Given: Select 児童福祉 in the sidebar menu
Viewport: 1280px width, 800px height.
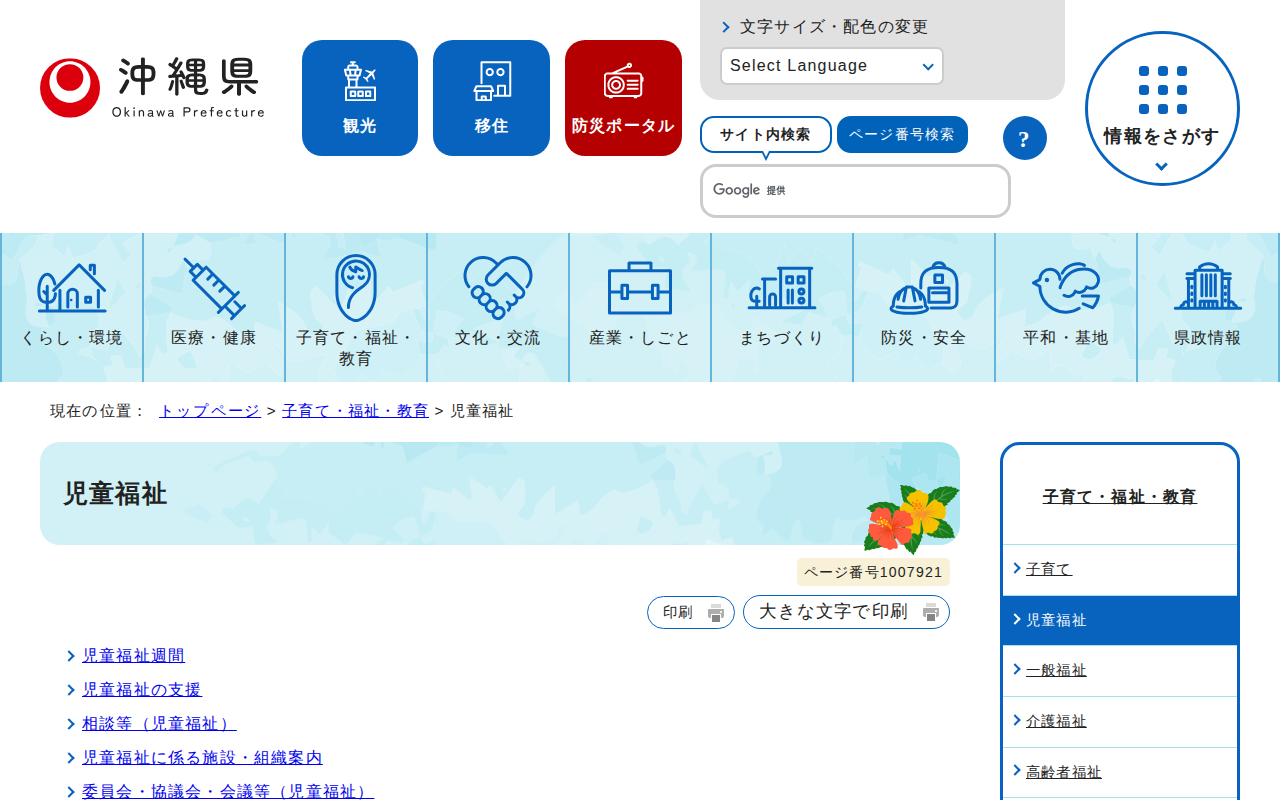Looking at the screenshot, I should coord(1120,620).
